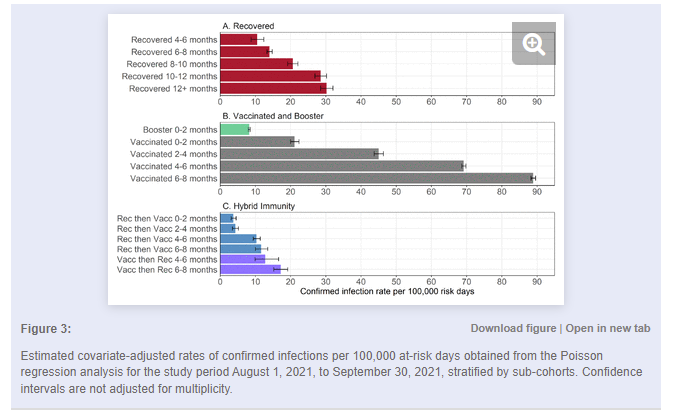This screenshot has width=687, height=413.
Task: Click the 'Vacc then Rec 4-6 months' label
Action: 166,259
